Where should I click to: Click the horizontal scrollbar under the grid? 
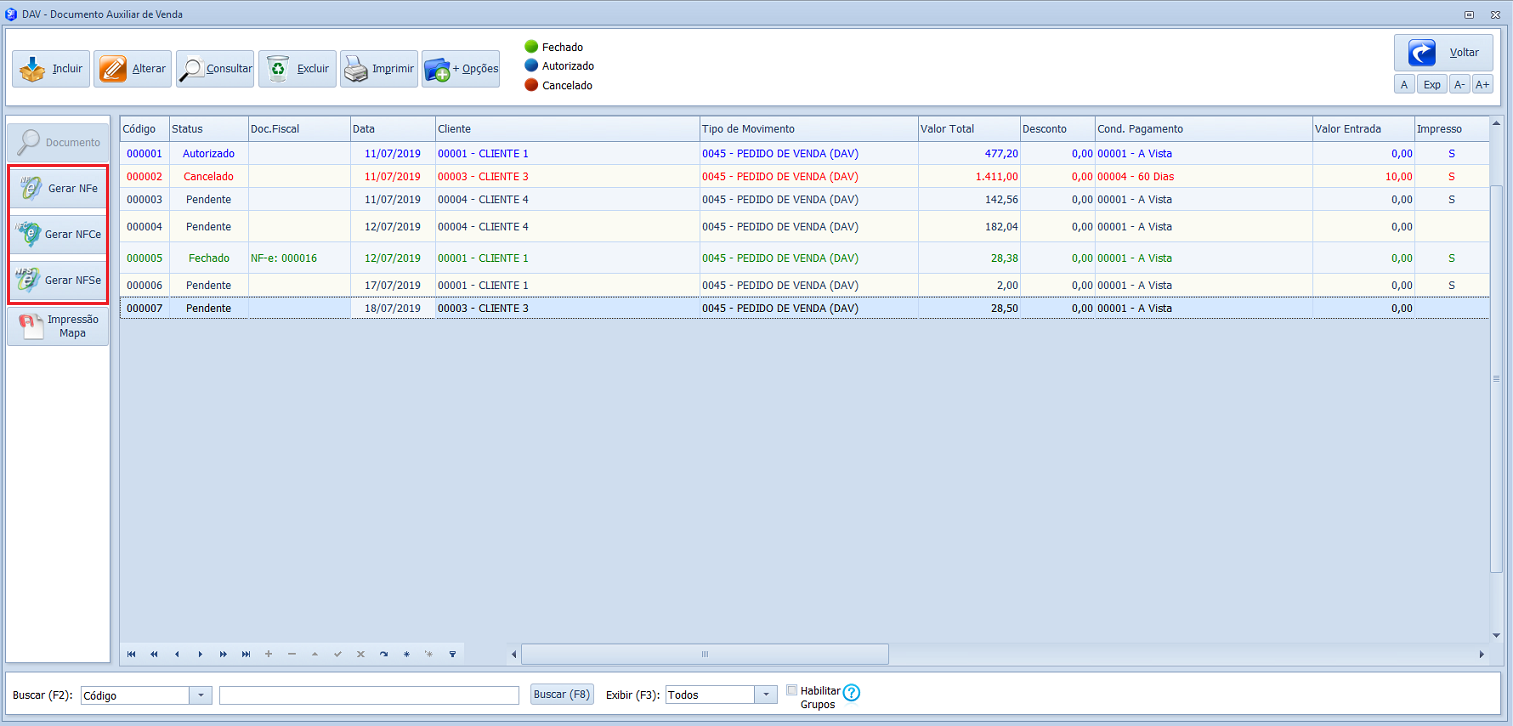(x=704, y=654)
